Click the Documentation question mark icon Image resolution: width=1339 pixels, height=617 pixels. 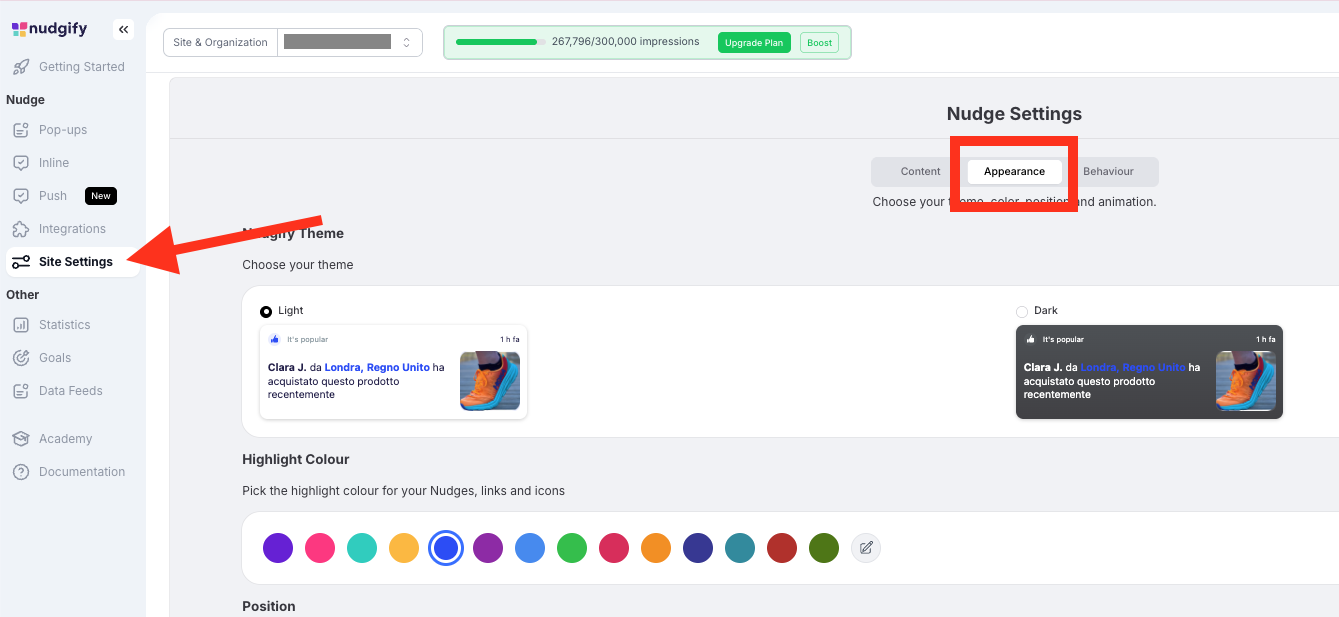[x=21, y=472]
